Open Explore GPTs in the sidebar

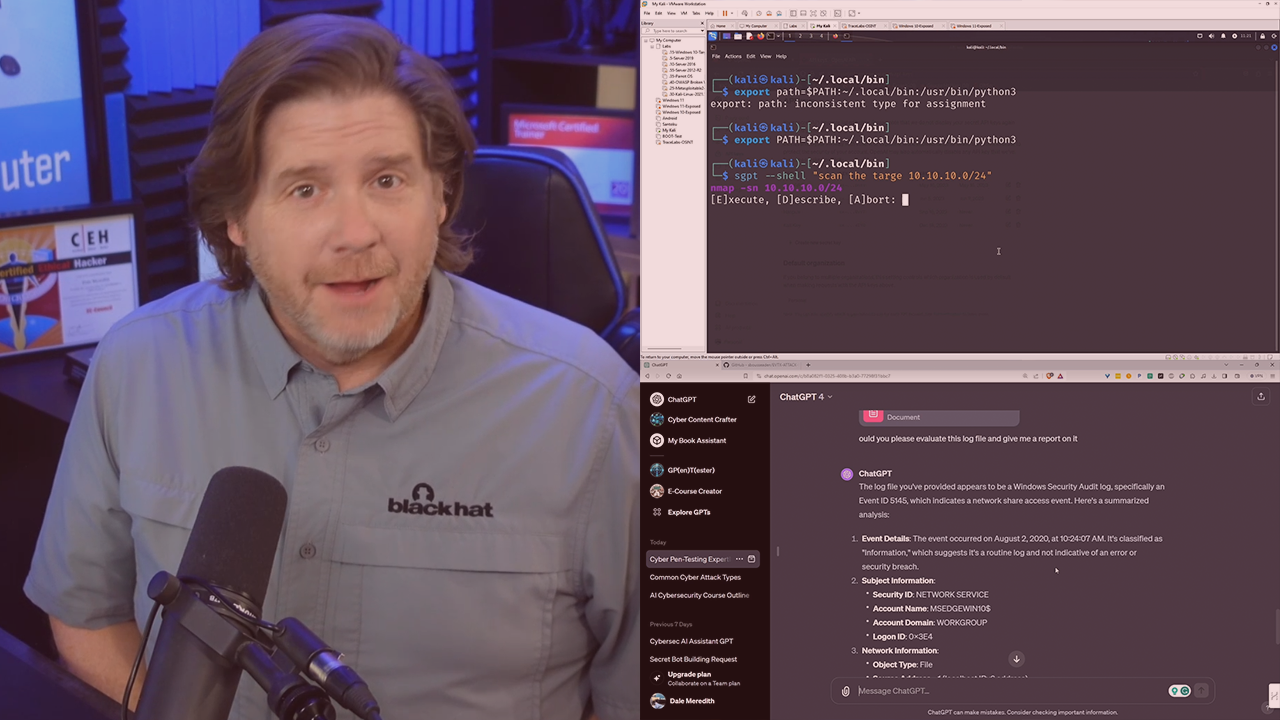[x=688, y=512]
